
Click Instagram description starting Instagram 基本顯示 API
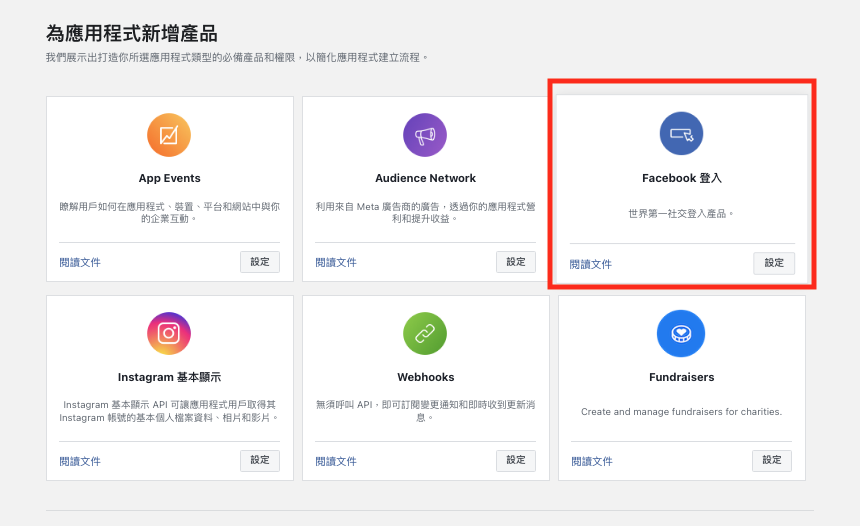[x=169, y=411]
